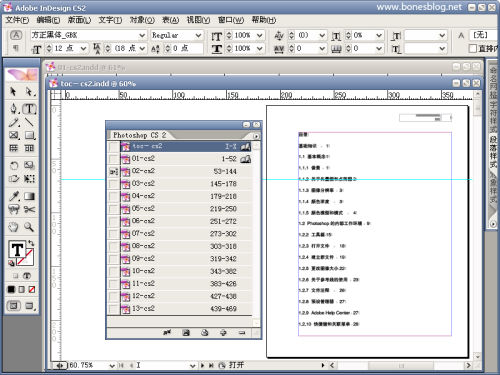Open the 对象(O) menu
This screenshot has width=500, height=375.
142,20
